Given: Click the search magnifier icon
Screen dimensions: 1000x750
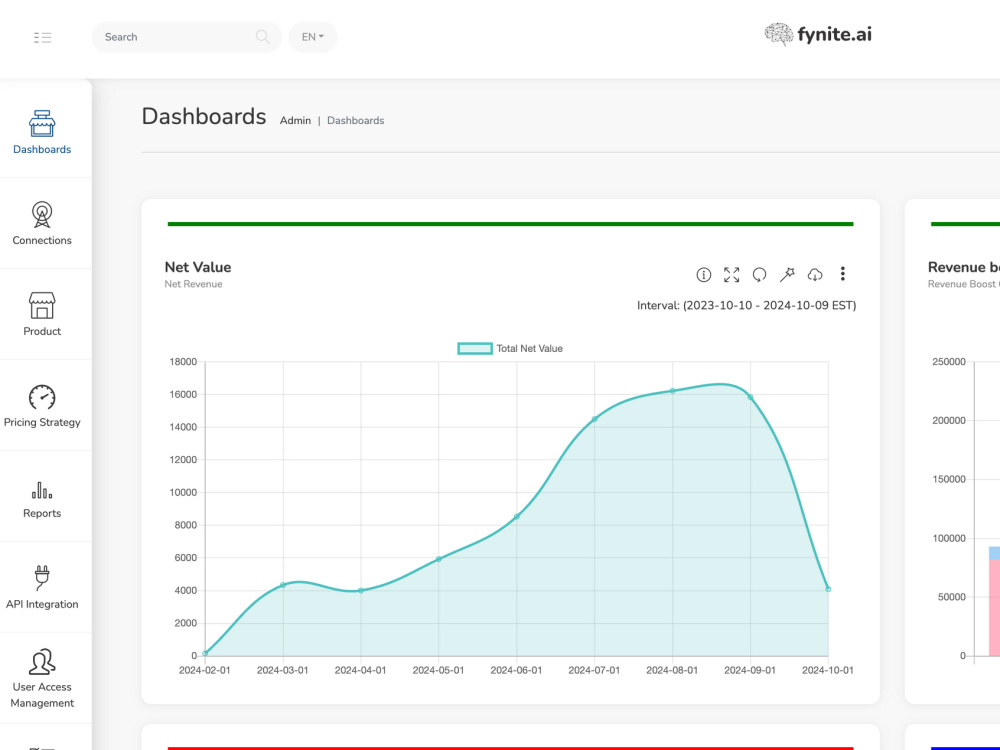Looking at the screenshot, I should coord(262,37).
